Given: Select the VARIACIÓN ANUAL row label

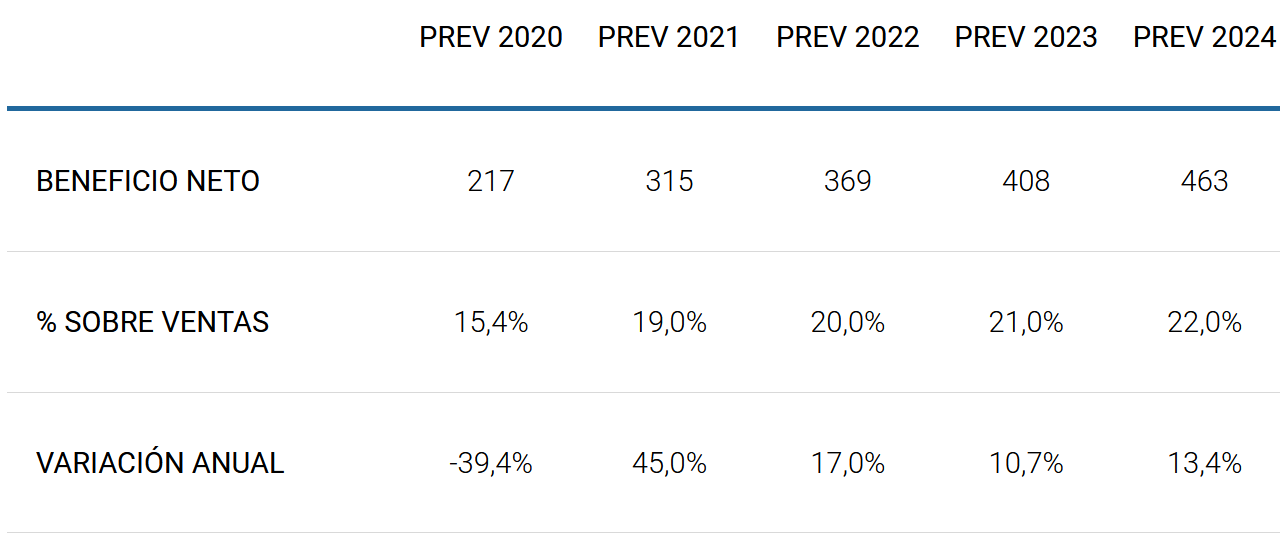Looking at the screenshot, I should 160,463.
